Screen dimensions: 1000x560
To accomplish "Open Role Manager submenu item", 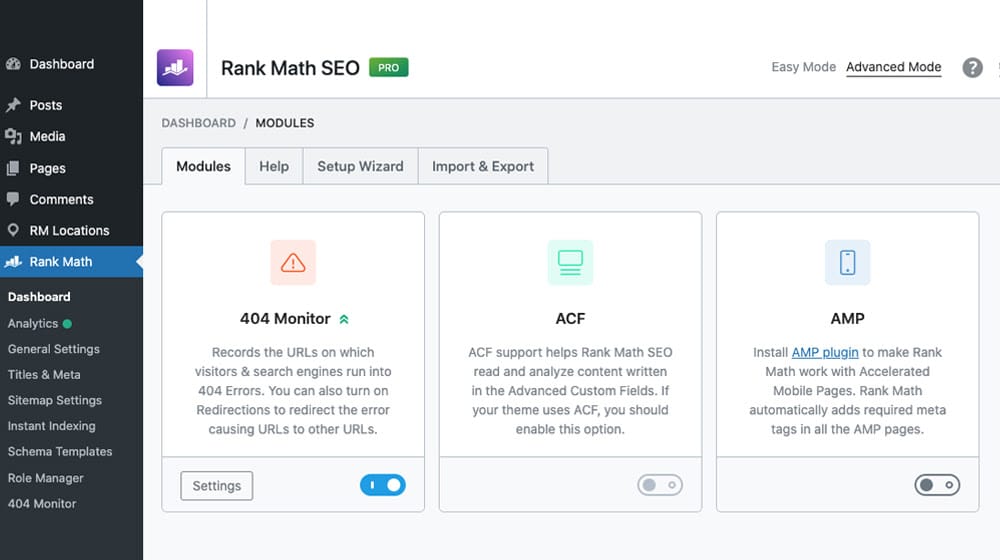I will (x=45, y=478).
